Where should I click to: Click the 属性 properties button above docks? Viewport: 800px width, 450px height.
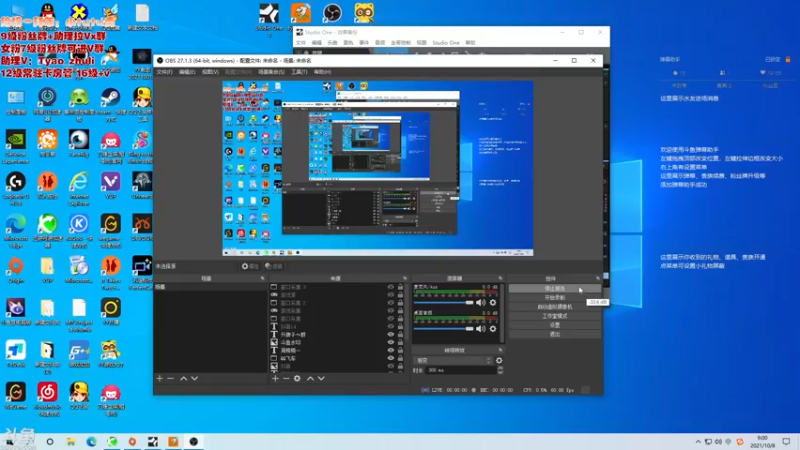click(250, 266)
